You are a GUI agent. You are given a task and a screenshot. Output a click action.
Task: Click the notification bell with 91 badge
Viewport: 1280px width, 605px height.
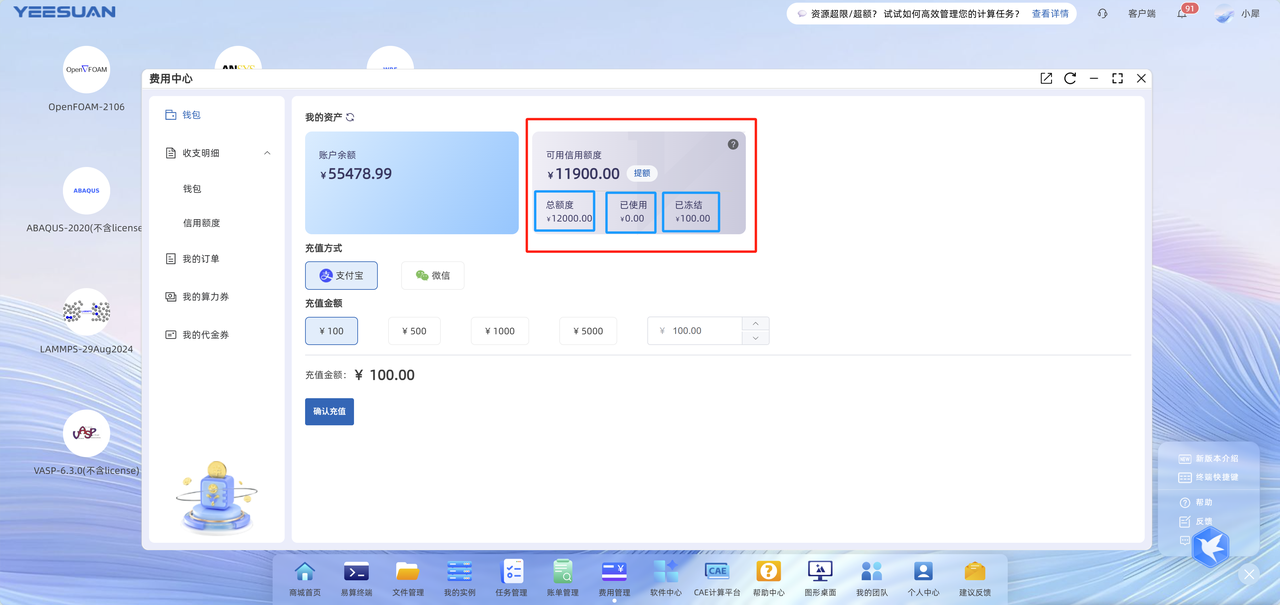click(1182, 13)
